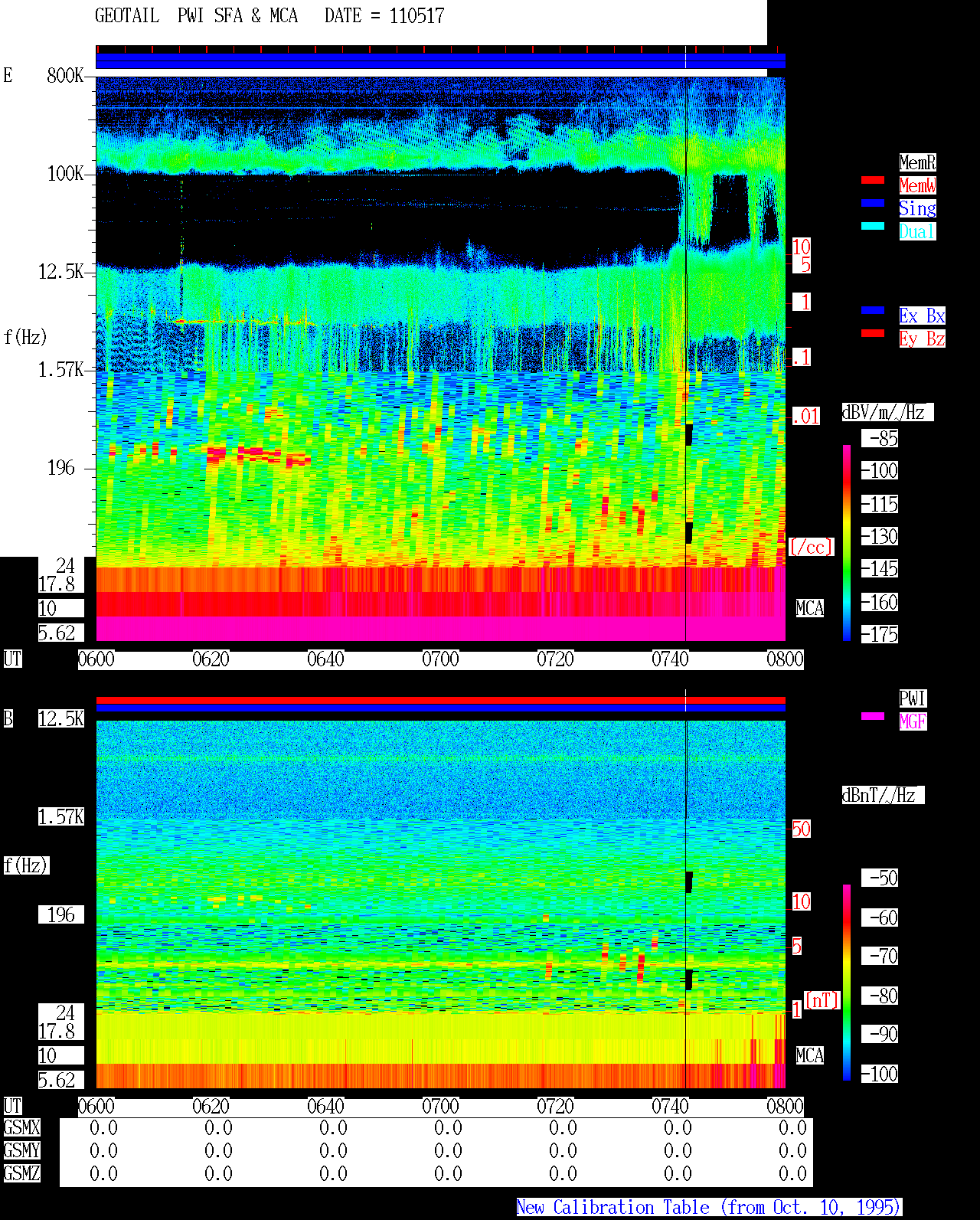This screenshot has height=1220, width=980.
Task: Click the '-85' electric color scale value
Action: tap(880, 438)
